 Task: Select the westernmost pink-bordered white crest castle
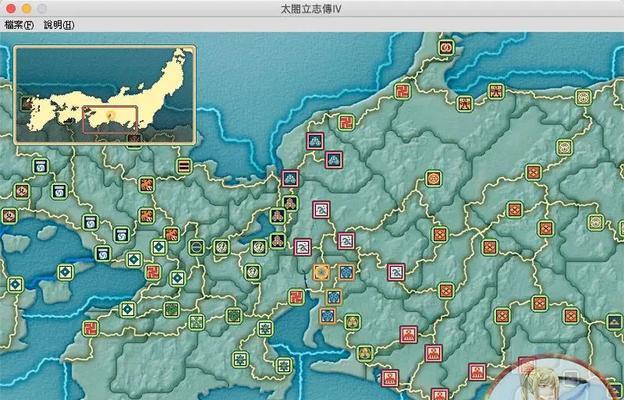(302, 247)
